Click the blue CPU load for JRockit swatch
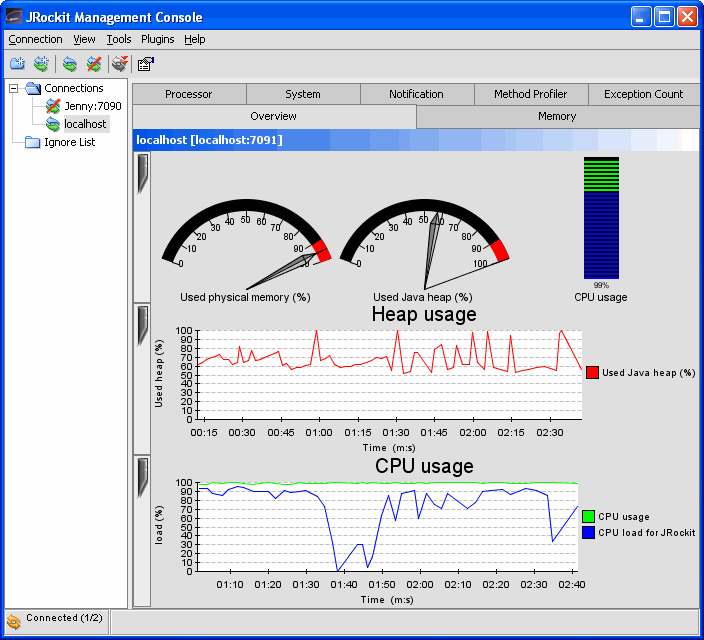The height and width of the screenshot is (640, 704). [588, 532]
